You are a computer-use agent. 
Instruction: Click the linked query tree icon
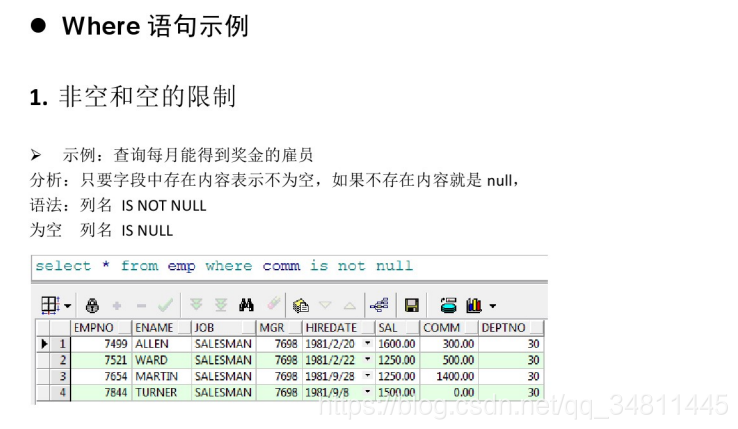[379, 306]
